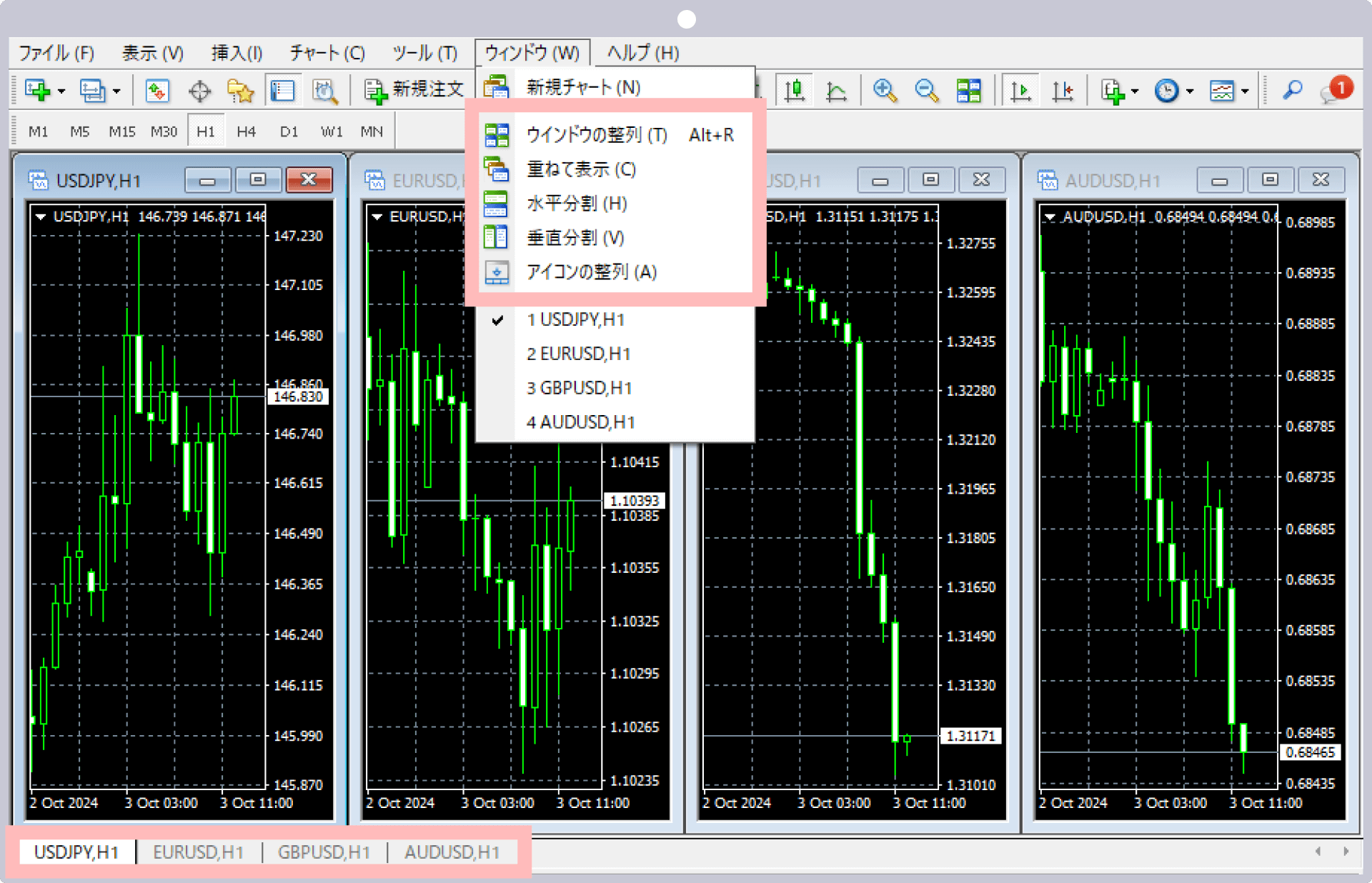Viewport: 1372px width, 883px height.
Task: Click the crosshair cursor tool
Action: pos(199,91)
